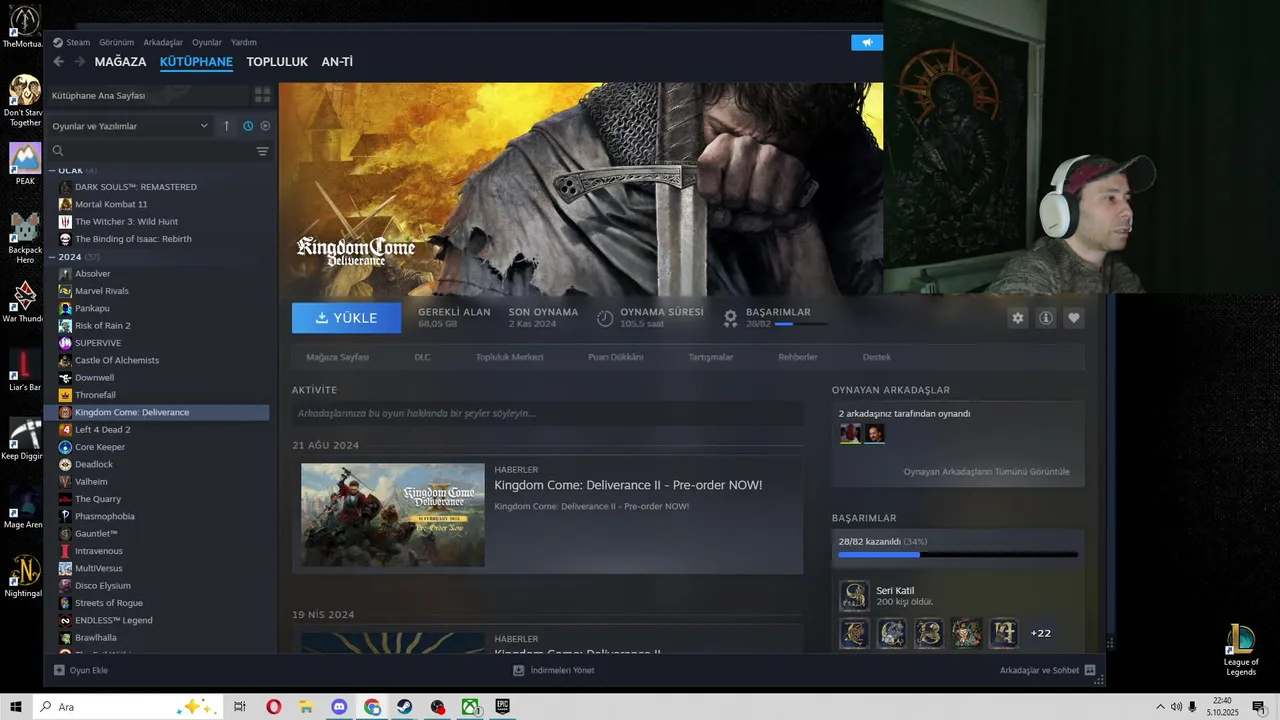Screen dimensions: 1280x720
Task: Click the library search magnifier icon
Action: (58, 151)
